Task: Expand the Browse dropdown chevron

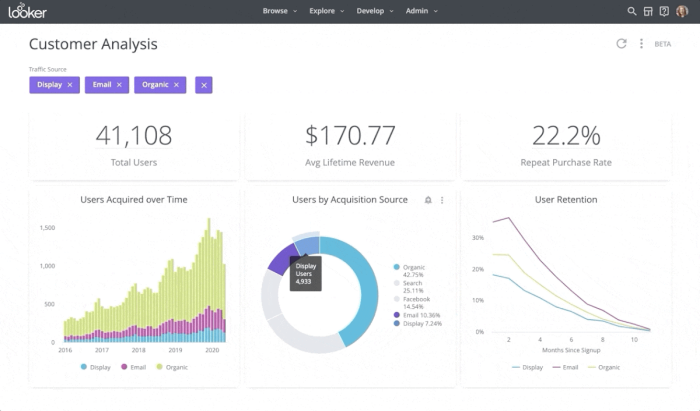Action: pos(295,11)
